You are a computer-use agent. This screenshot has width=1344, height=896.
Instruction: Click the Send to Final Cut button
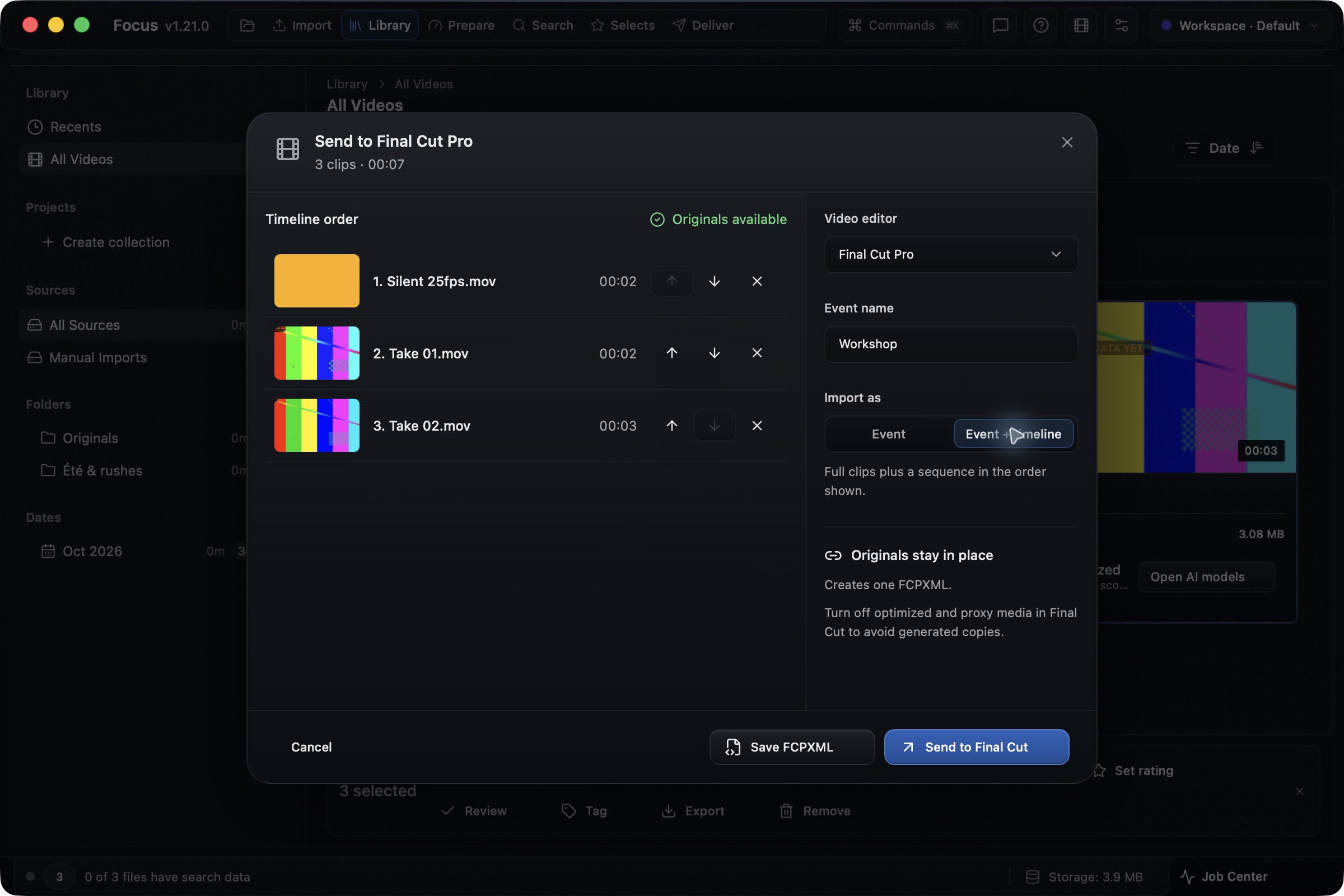[977, 747]
